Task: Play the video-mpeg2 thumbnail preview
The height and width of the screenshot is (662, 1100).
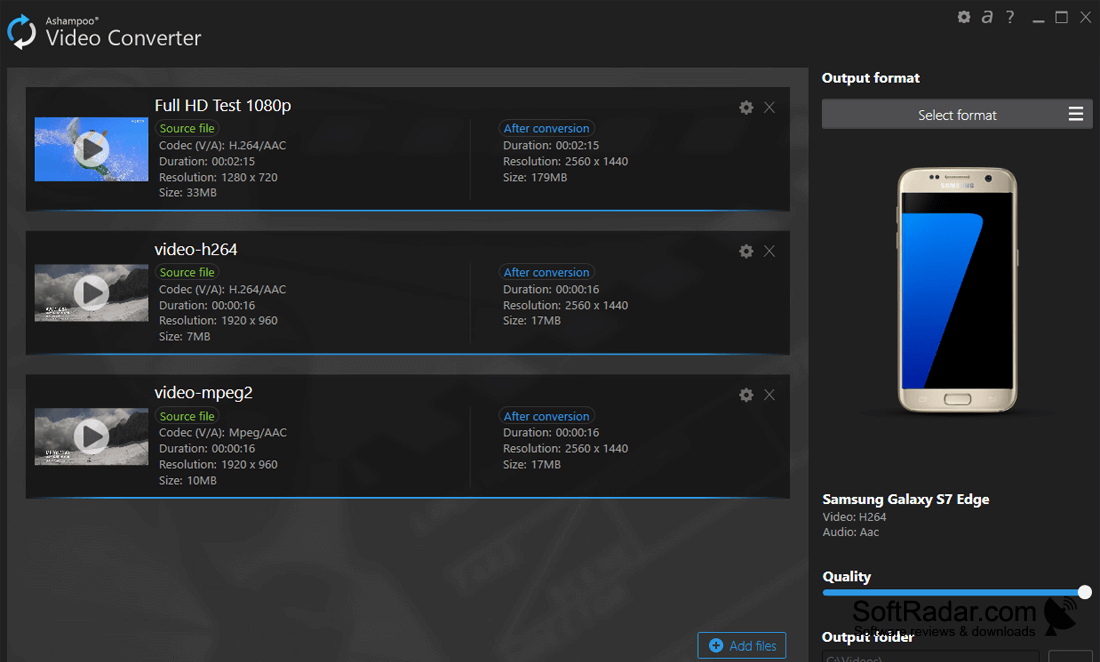Action: coord(91,436)
